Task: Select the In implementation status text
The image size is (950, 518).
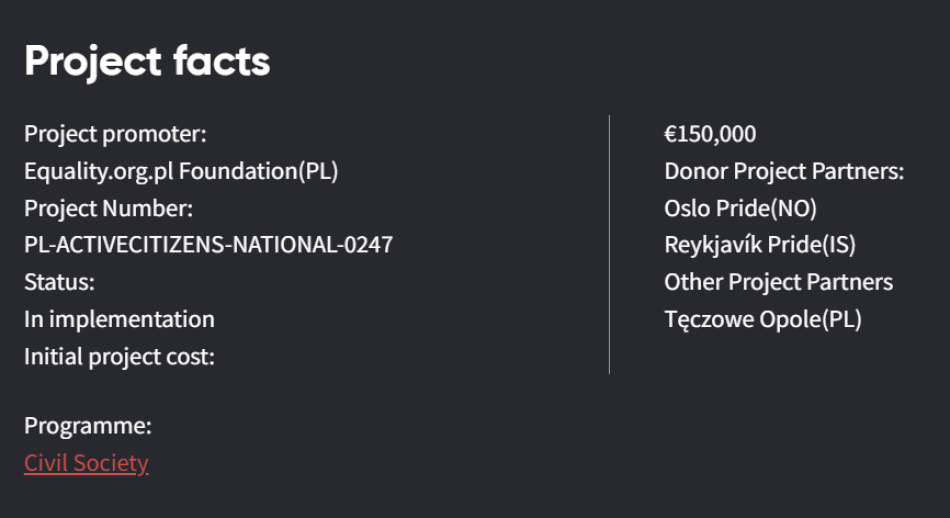Action: 119,319
